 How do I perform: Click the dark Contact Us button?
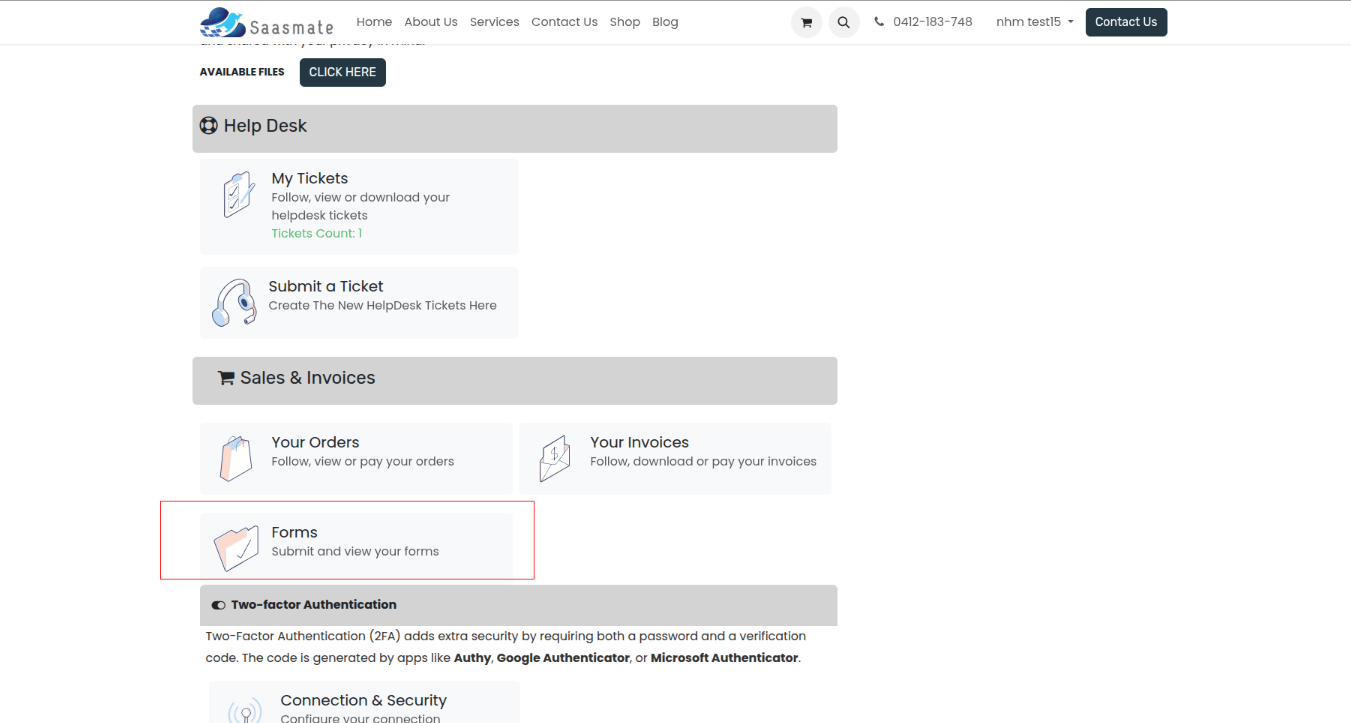click(x=1126, y=22)
